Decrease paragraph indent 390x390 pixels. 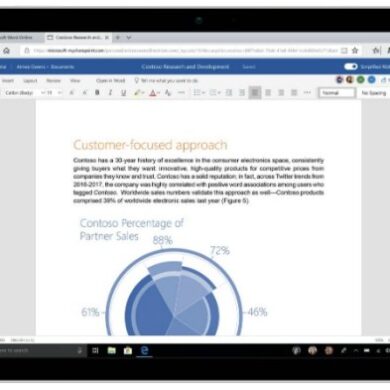[229, 93]
